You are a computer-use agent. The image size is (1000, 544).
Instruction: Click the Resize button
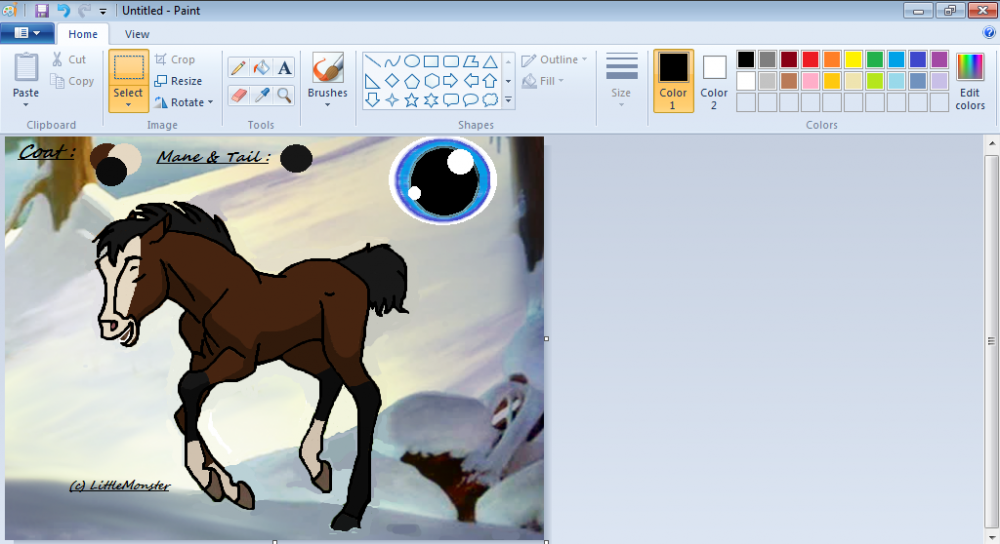[x=179, y=81]
